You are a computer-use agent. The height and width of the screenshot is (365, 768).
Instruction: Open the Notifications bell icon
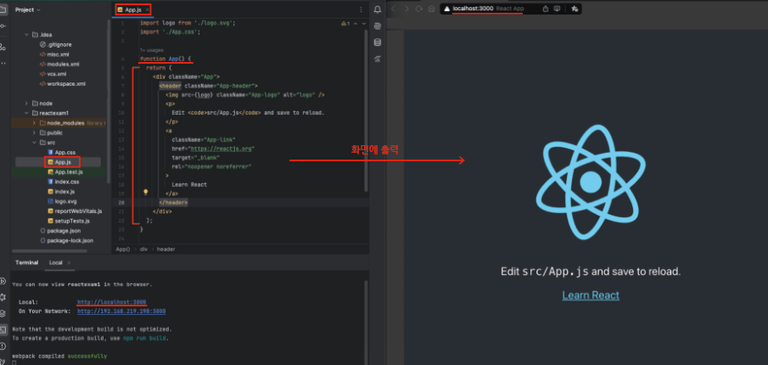[x=377, y=9]
